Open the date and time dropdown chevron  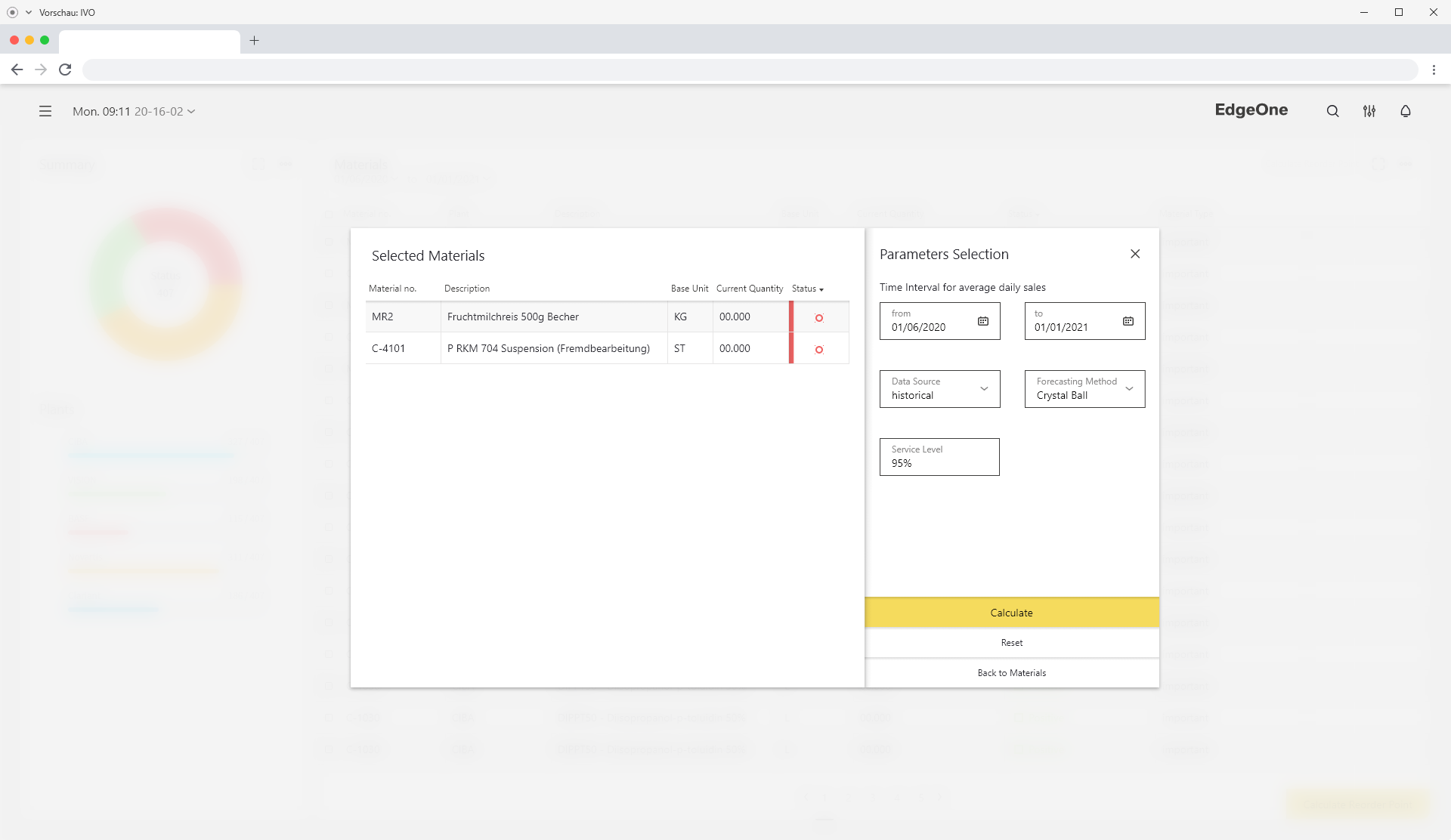coord(191,112)
